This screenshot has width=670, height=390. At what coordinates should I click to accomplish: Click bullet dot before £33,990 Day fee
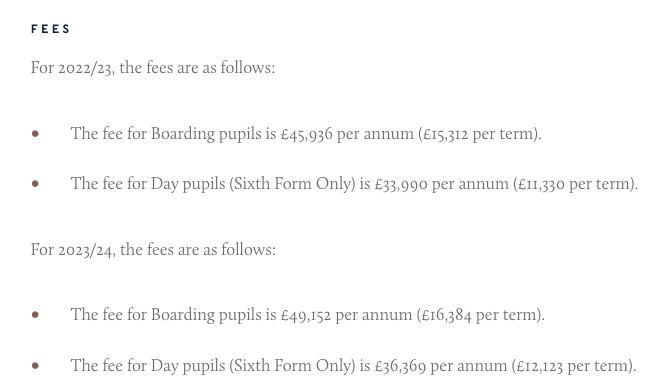coord(35,184)
